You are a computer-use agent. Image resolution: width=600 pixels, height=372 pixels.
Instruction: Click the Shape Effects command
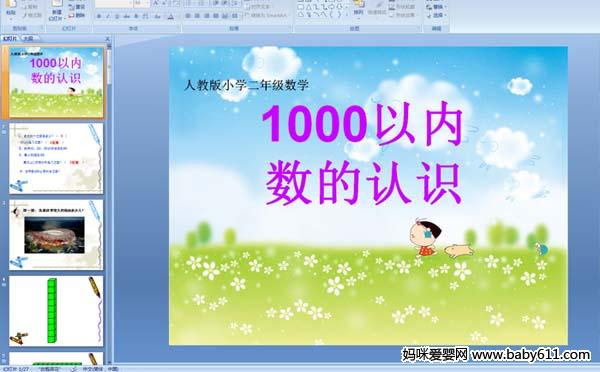point(402,15)
